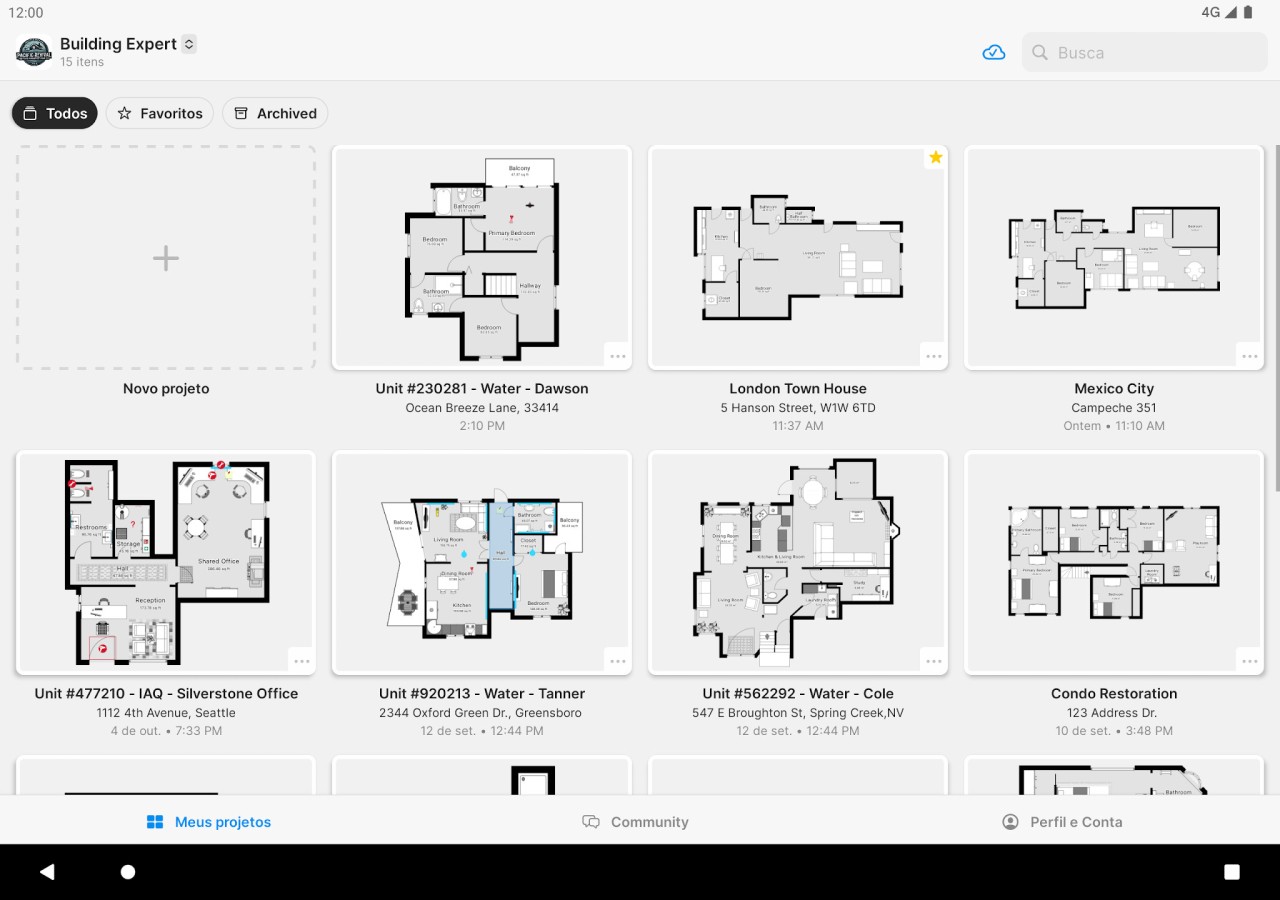Screen dimensions: 1280x900
Task: Open three-dot menu on London Town House
Action: (933, 356)
